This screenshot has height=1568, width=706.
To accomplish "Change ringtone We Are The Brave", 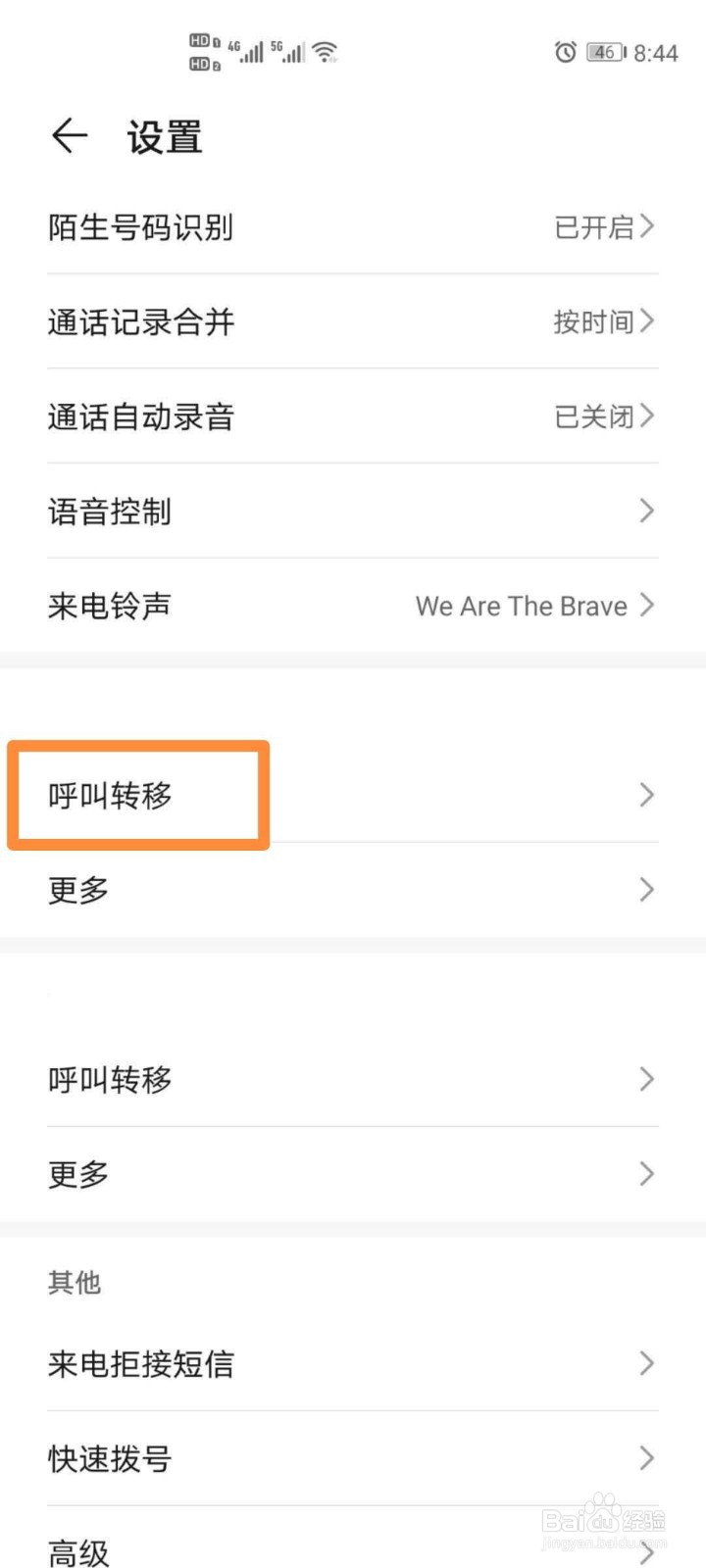I will click(x=522, y=606).
